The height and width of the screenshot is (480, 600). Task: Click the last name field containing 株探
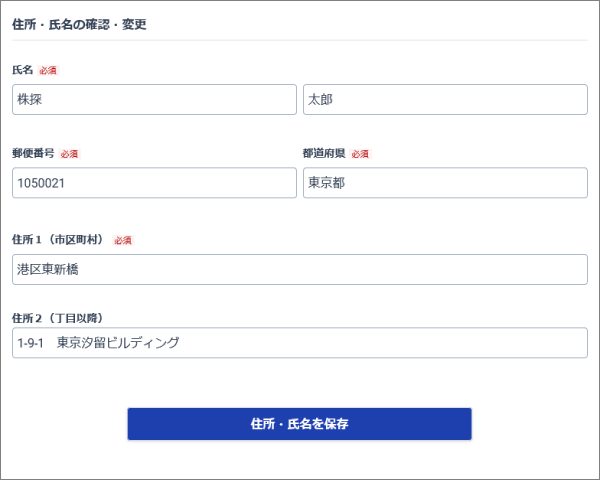point(154,100)
